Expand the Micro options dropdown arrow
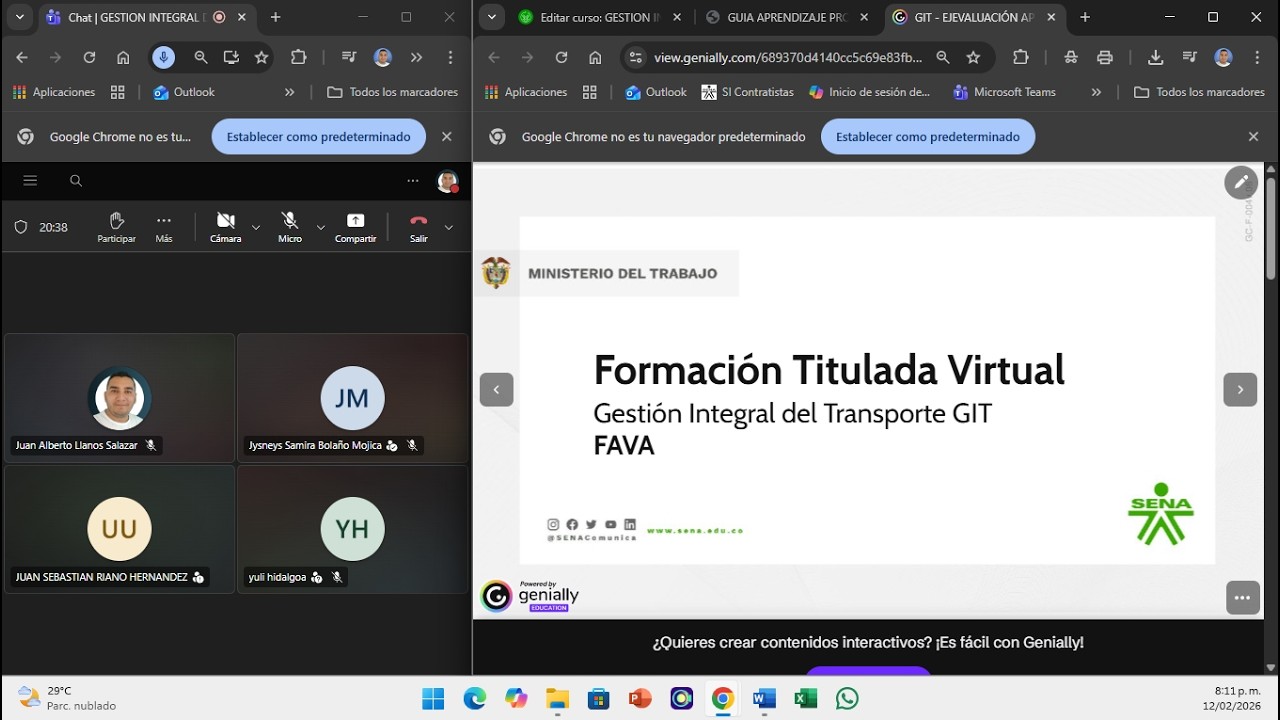This screenshot has width=1280, height=720. [x=320, y=228]
